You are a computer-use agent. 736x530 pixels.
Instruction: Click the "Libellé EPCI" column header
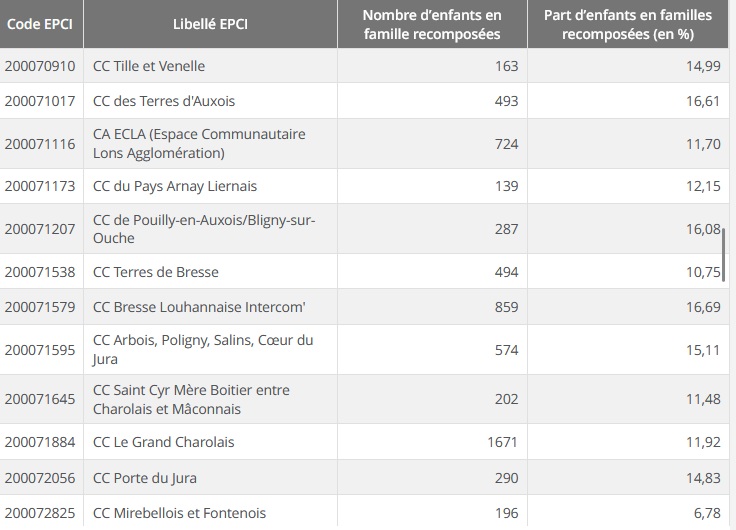pyautogui.click(x=210, y=24)
